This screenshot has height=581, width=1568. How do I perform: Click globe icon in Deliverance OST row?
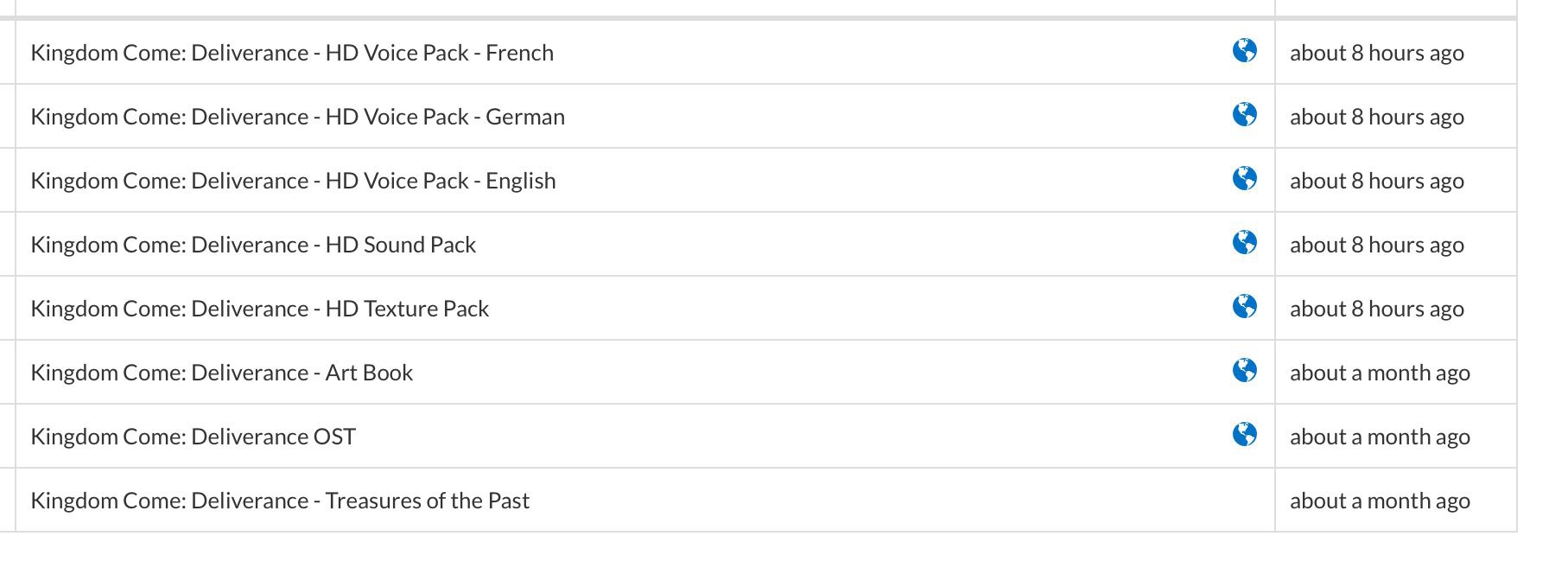[1244, 435]
